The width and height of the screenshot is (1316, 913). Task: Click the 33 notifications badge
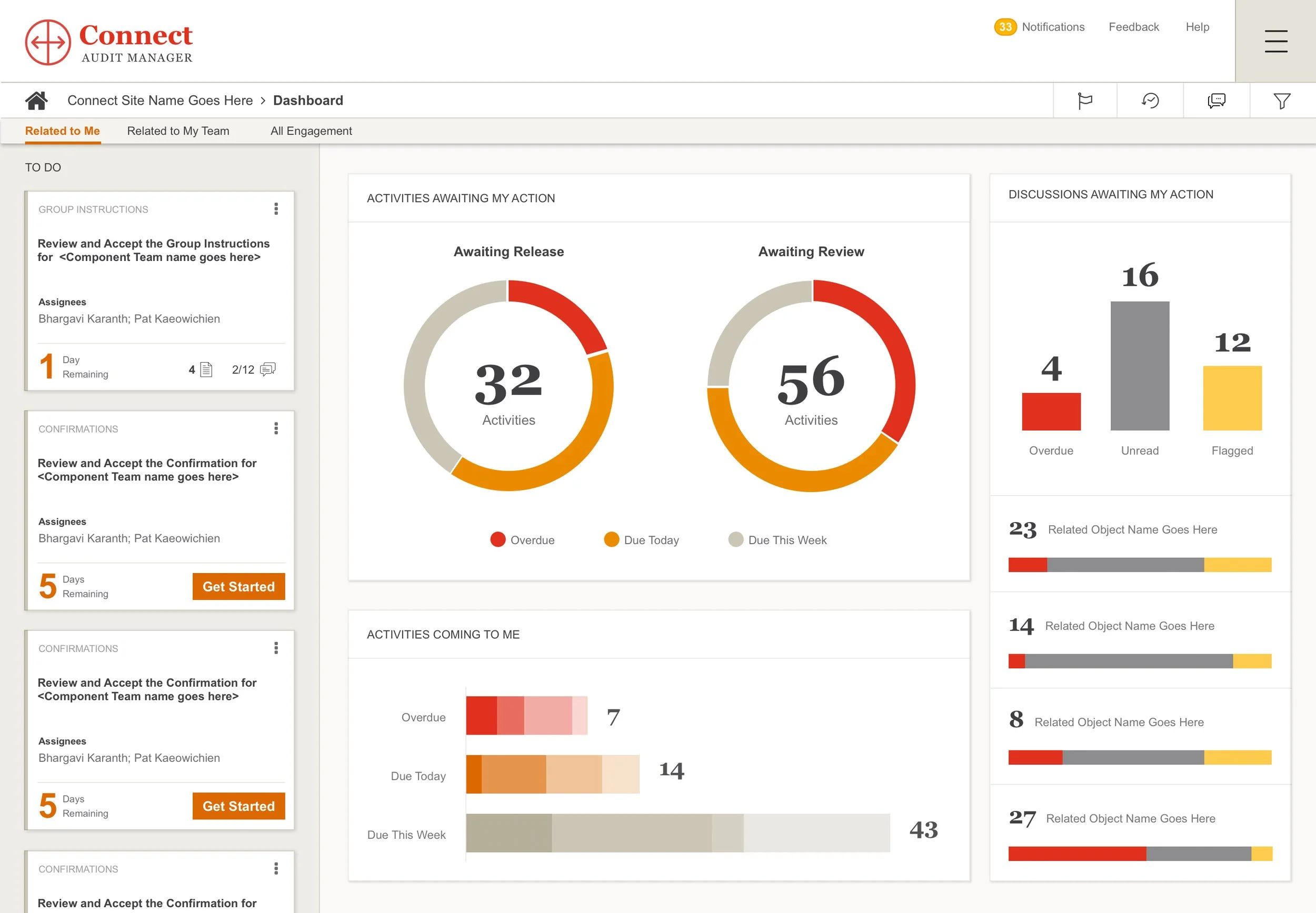(1005, 27)
